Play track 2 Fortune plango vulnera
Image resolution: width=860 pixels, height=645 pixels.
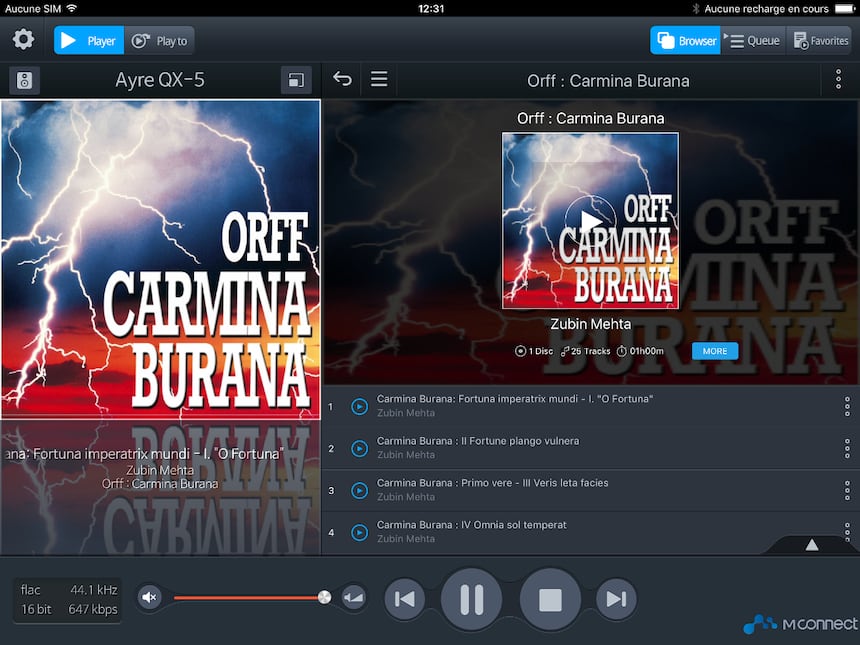click(x=359, y=448)
